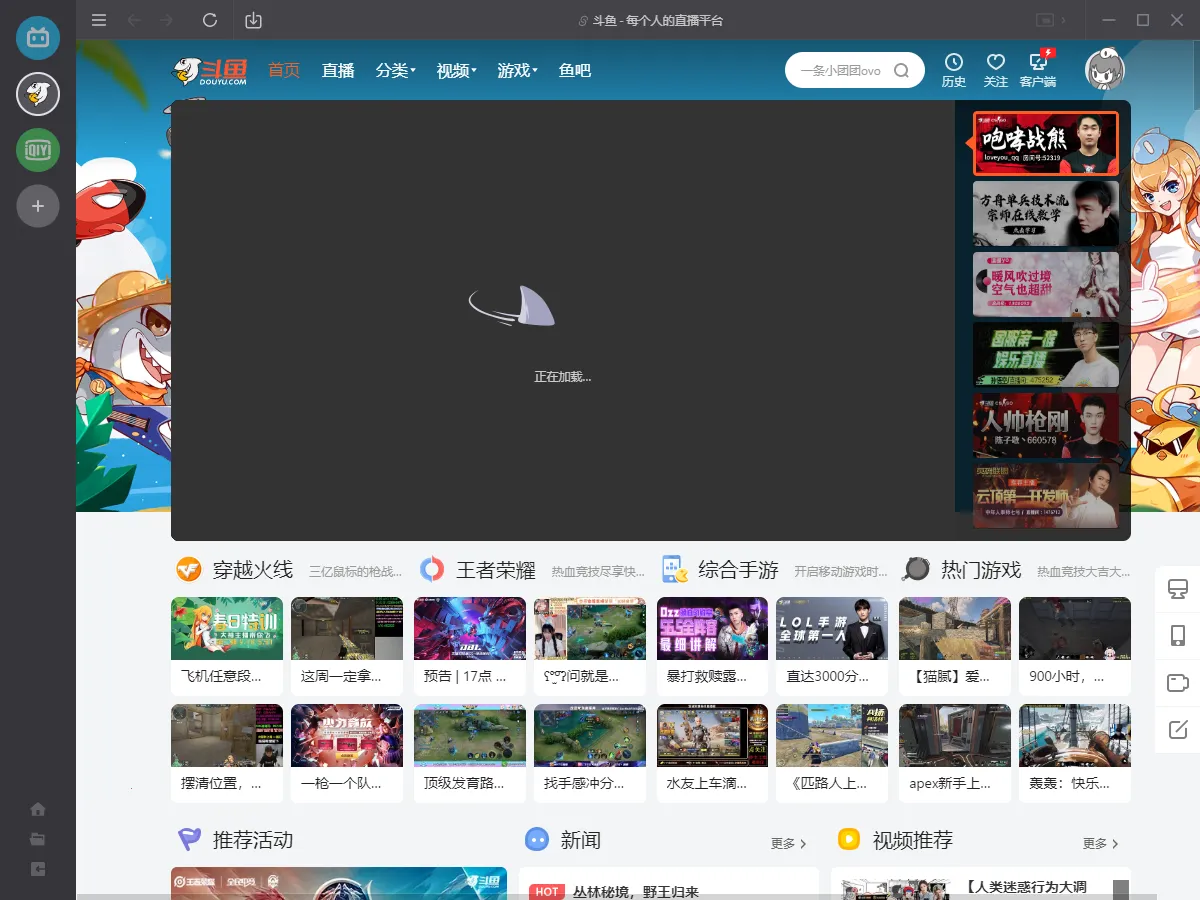Image resolution: width=1200 pixels, height=900 pixels.
Task: Click the plus icon in the left dock
Action: (37, 206)
